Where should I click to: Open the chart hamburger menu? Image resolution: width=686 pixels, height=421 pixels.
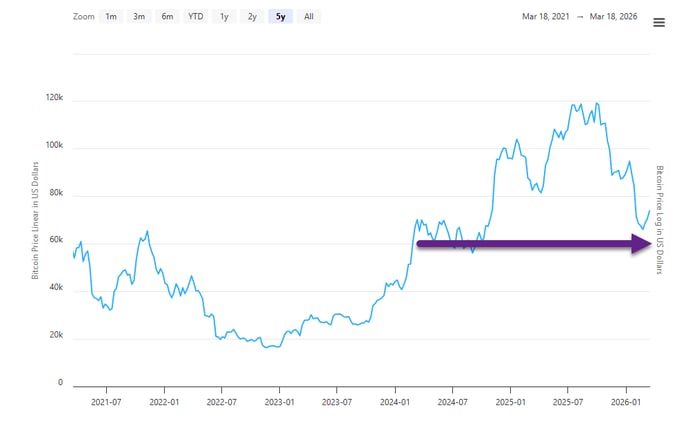pos(659,22)
